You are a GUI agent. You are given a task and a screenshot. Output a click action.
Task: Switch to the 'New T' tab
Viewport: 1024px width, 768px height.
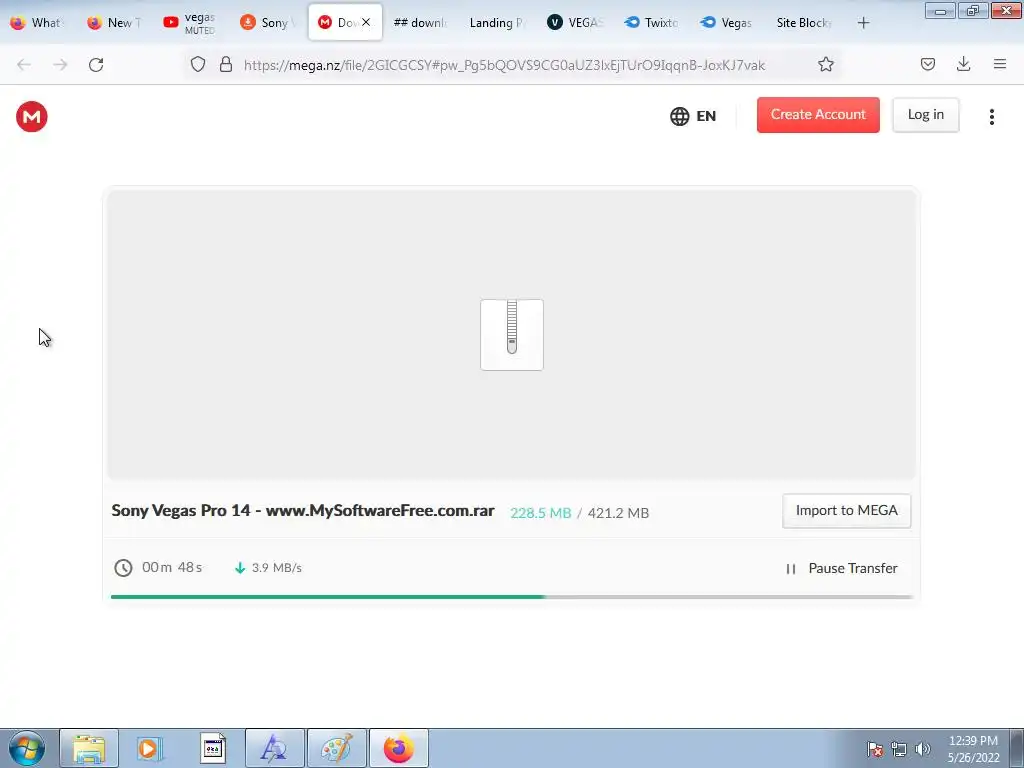pyautogui.click(x=114, y=22)
